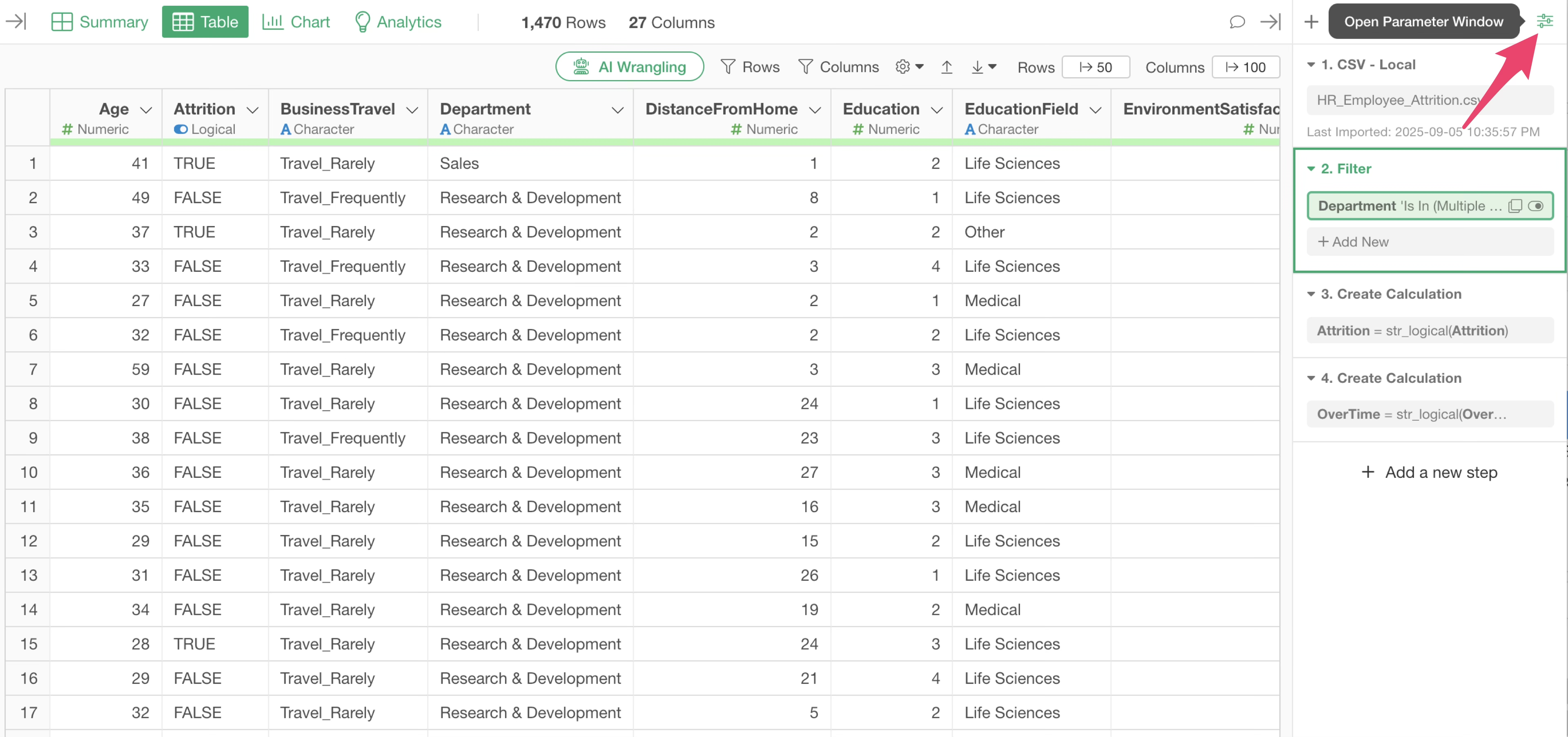Select DistanceFromHome value 27 in row 10
This screenshot has width=1568, height=737.
pyautogui.click(x=732, y=473)
